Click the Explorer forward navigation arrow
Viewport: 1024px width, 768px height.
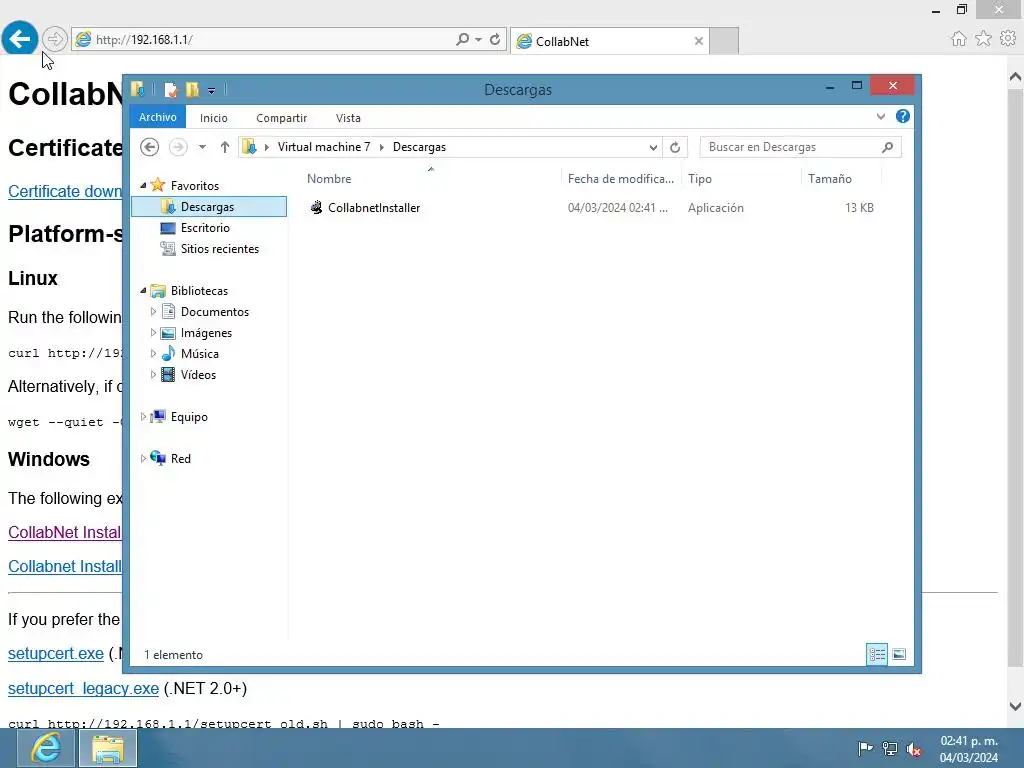(178, 147)
